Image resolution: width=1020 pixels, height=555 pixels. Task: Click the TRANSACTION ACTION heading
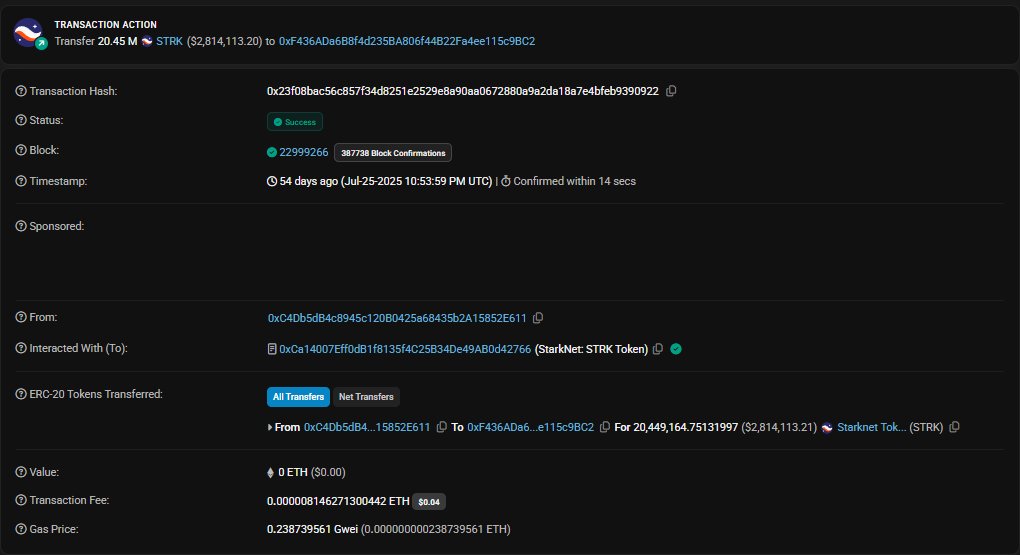click(x=105, y=25)
